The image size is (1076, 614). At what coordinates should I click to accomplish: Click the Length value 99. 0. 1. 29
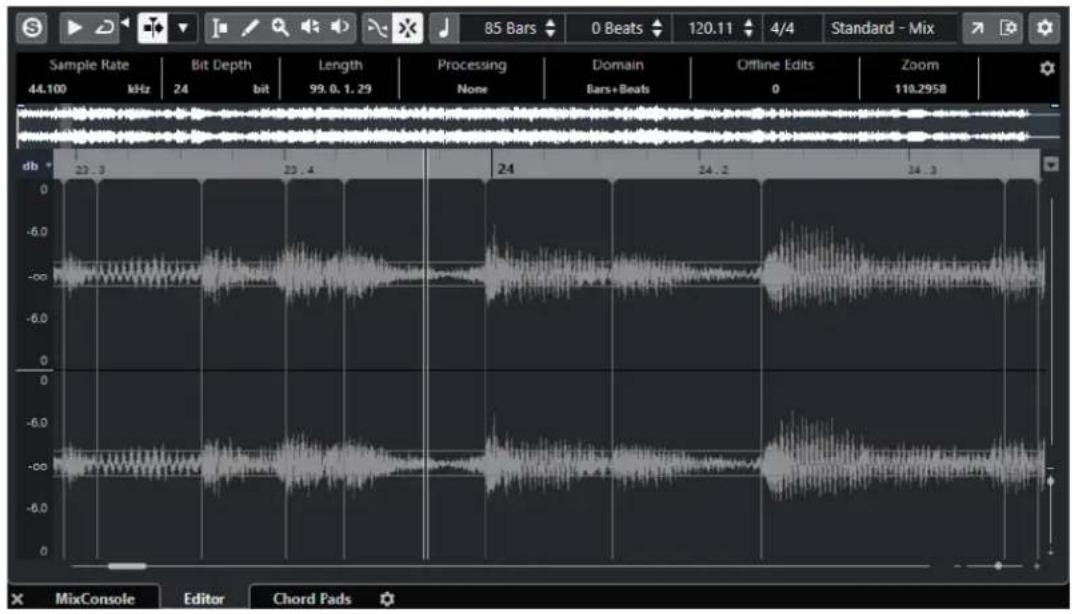click(340, 89)
